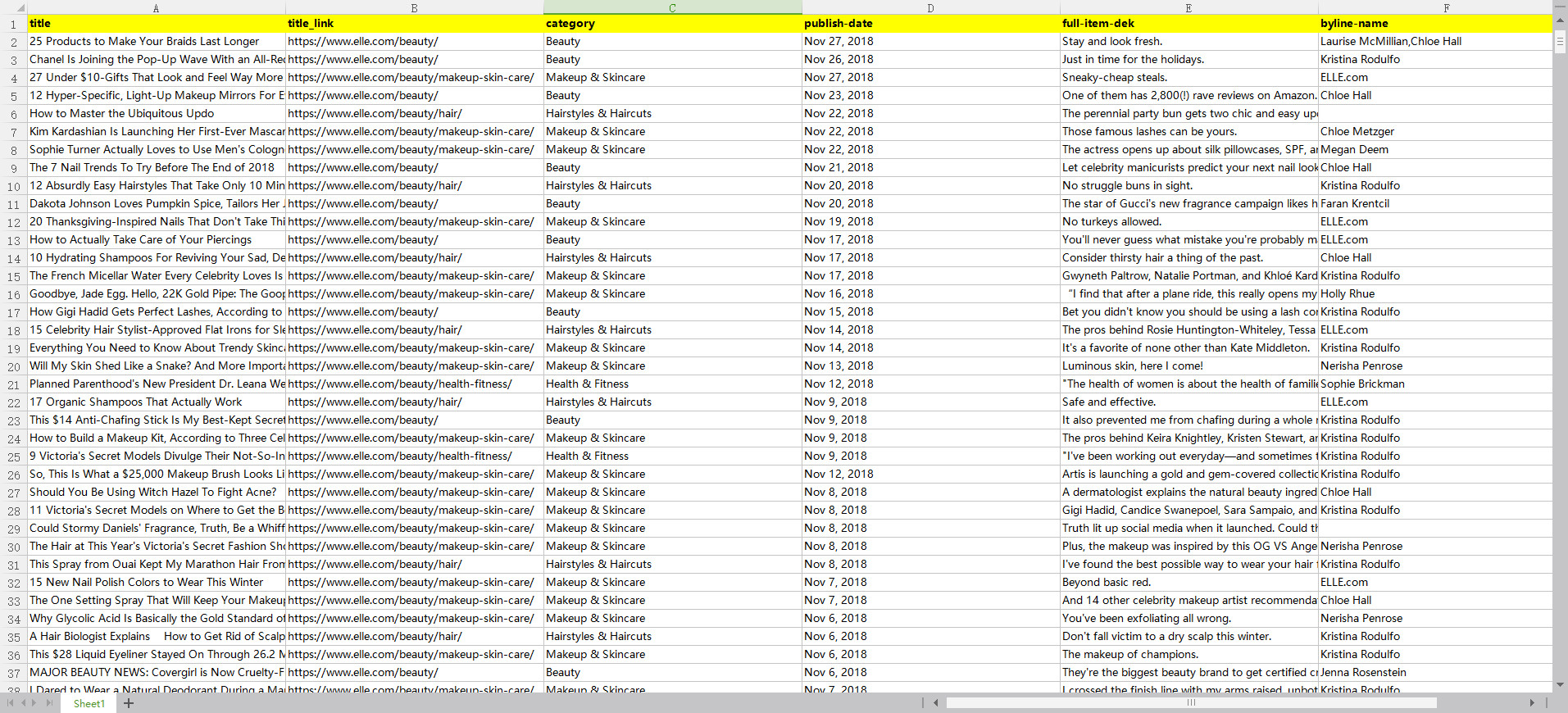The height and width of the screenshot is (713, 1568).
Task: Select column C header
Action: pyautogui.click(x=672, y=7)
